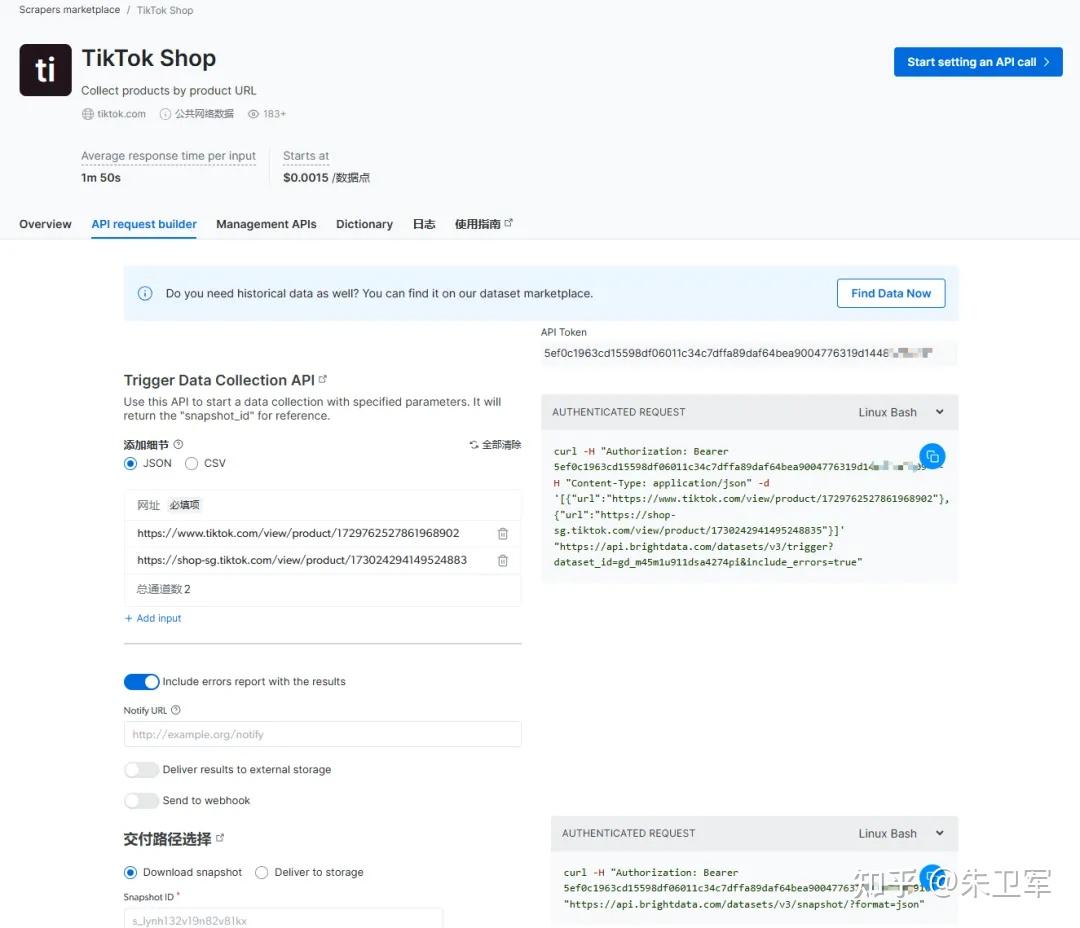Click the info icon in the historical data banner
The image size is (1080, 928).
[145, 293]
